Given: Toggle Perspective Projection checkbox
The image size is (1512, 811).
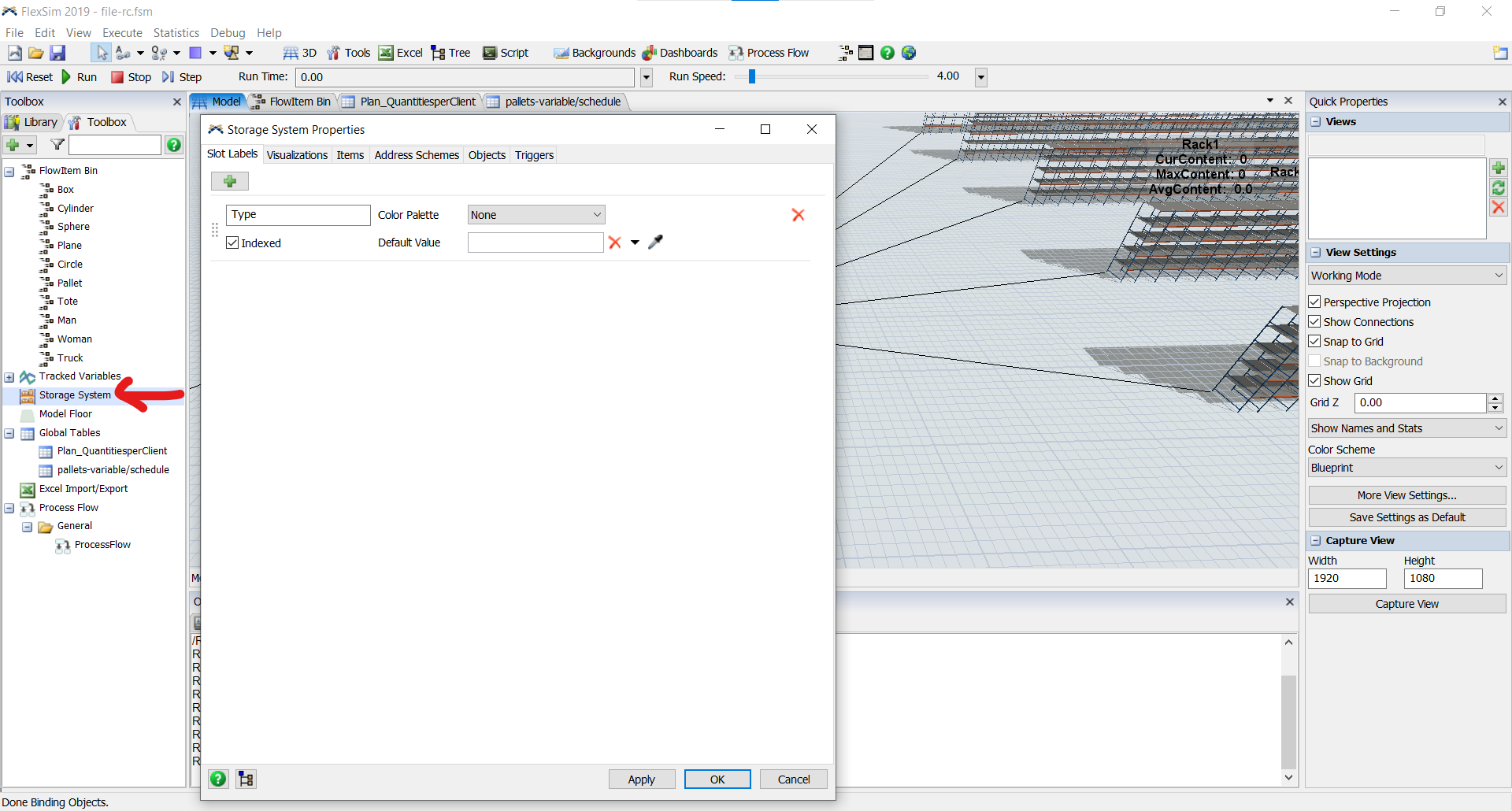Looking at the screenshot, I should 1314,302.
